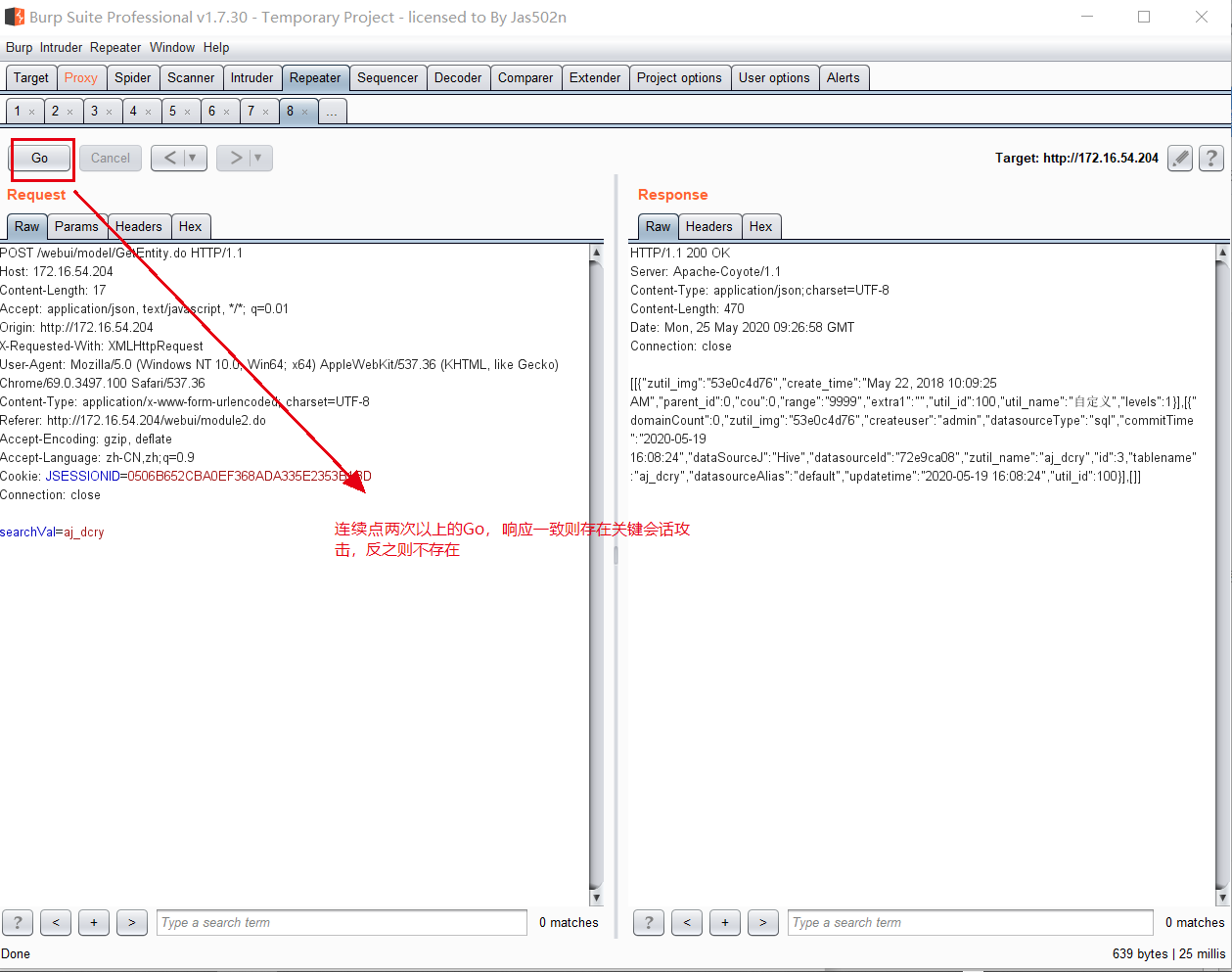Screen dimensions: 1232x972
Task: Click "HTTP/1.1 200 OK" response status line
Action: tap(680, 253)
